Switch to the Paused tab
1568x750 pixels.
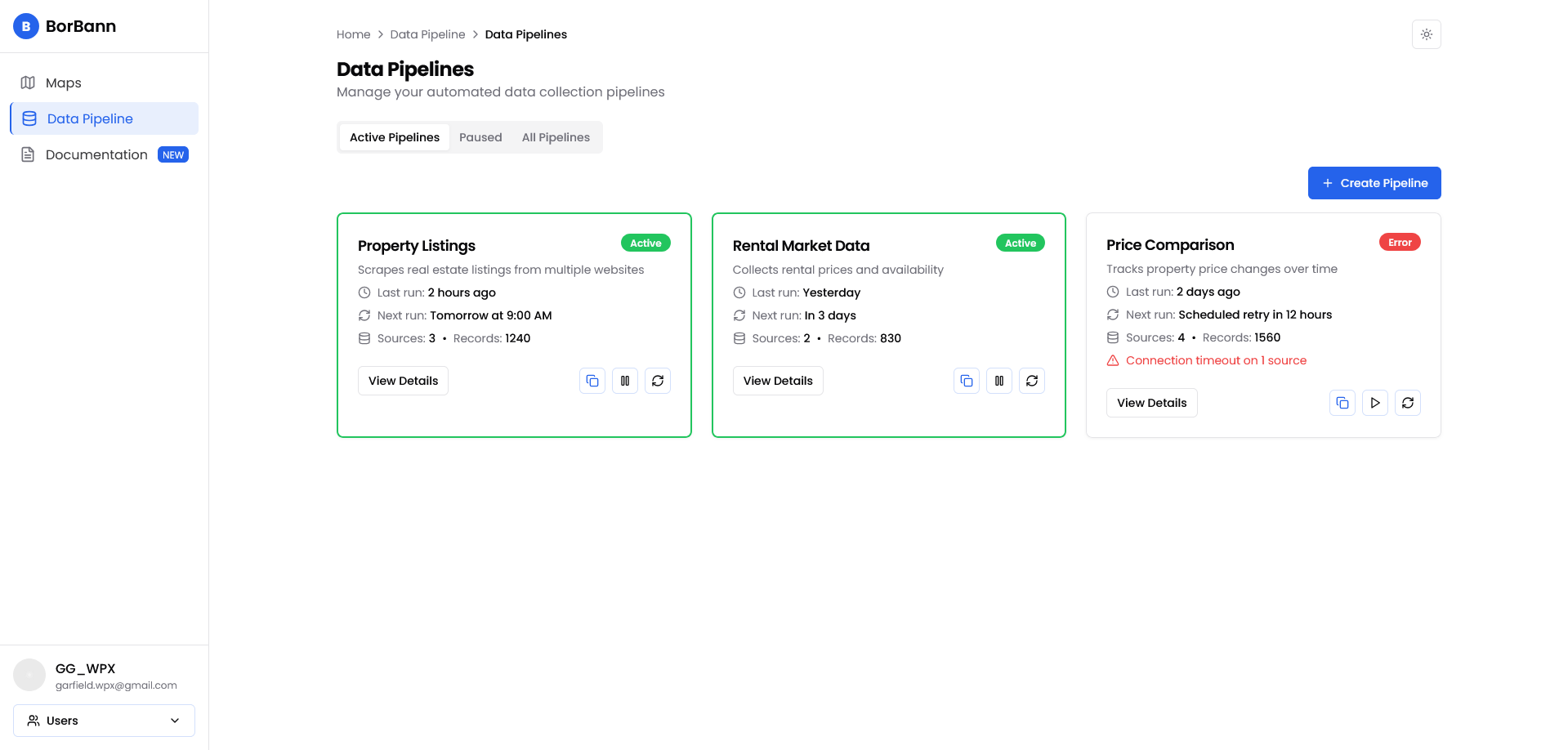pos(480,137)
